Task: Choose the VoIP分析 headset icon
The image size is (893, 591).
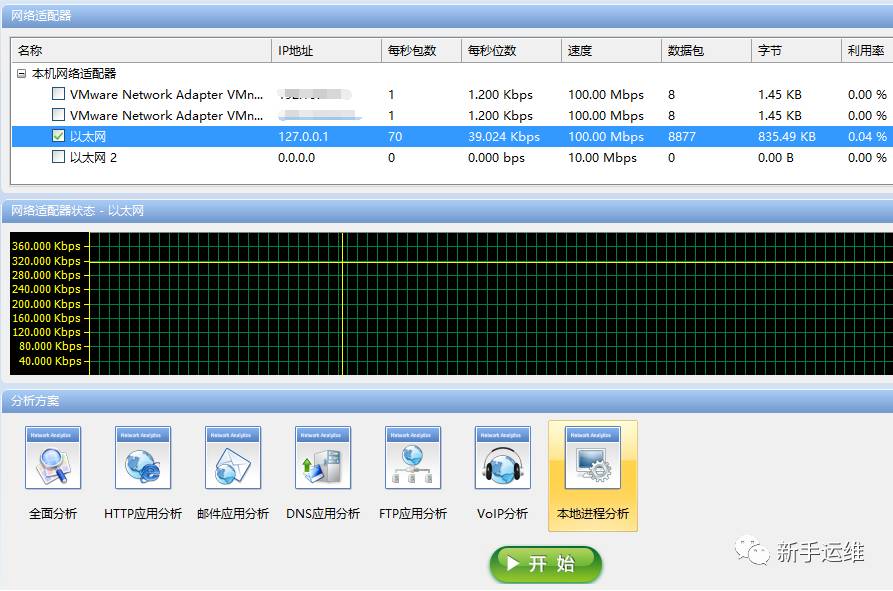Action: point(503,459)
